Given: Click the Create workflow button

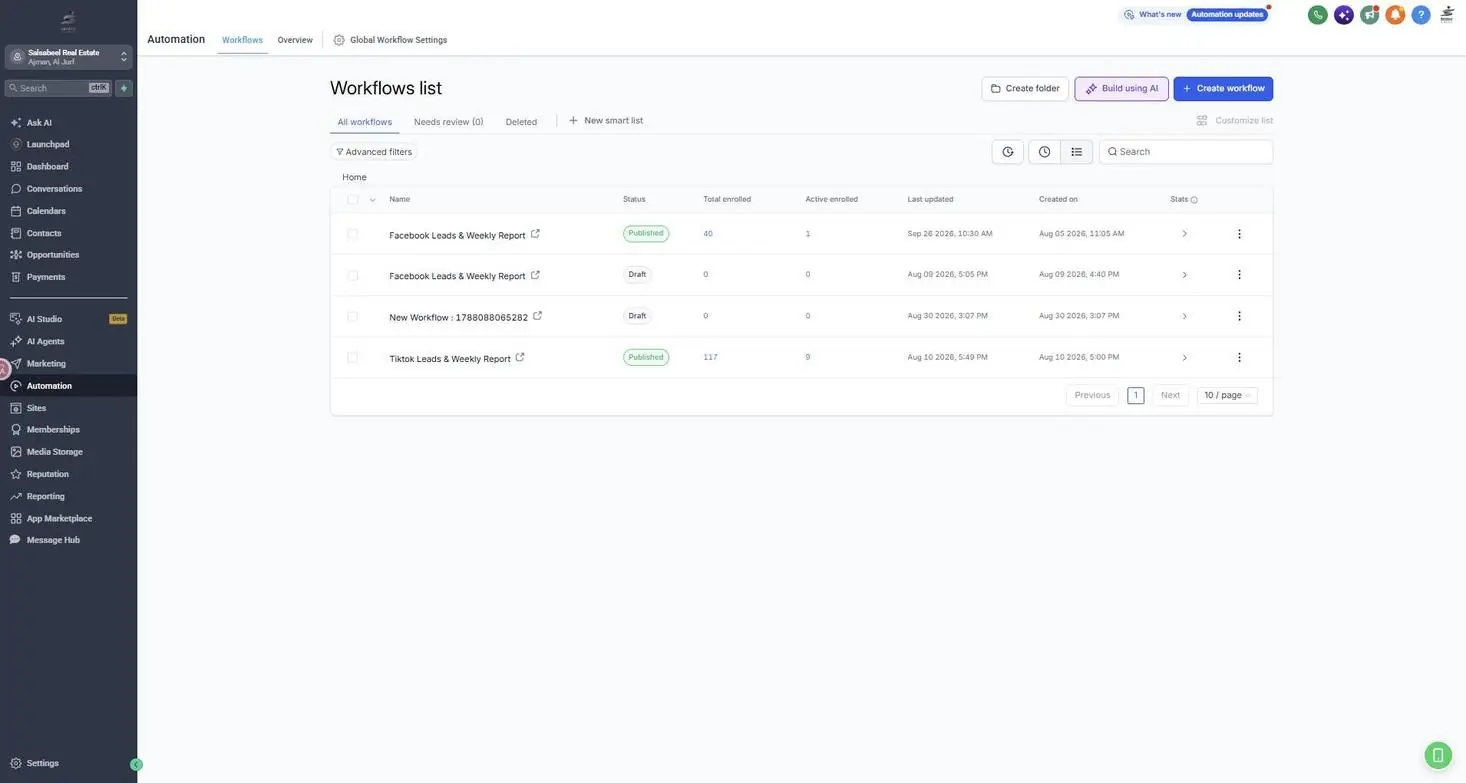Looking at the screenshot, I should click(1223, 89).
